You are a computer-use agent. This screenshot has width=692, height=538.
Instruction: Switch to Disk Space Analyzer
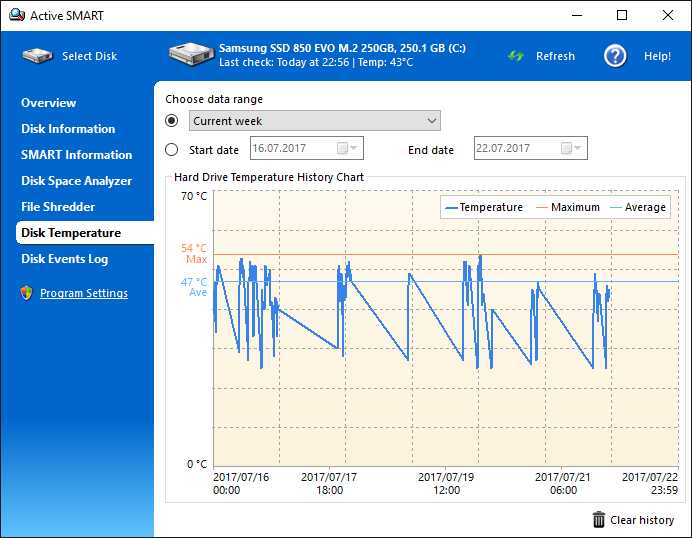click(x=76, y=181)
